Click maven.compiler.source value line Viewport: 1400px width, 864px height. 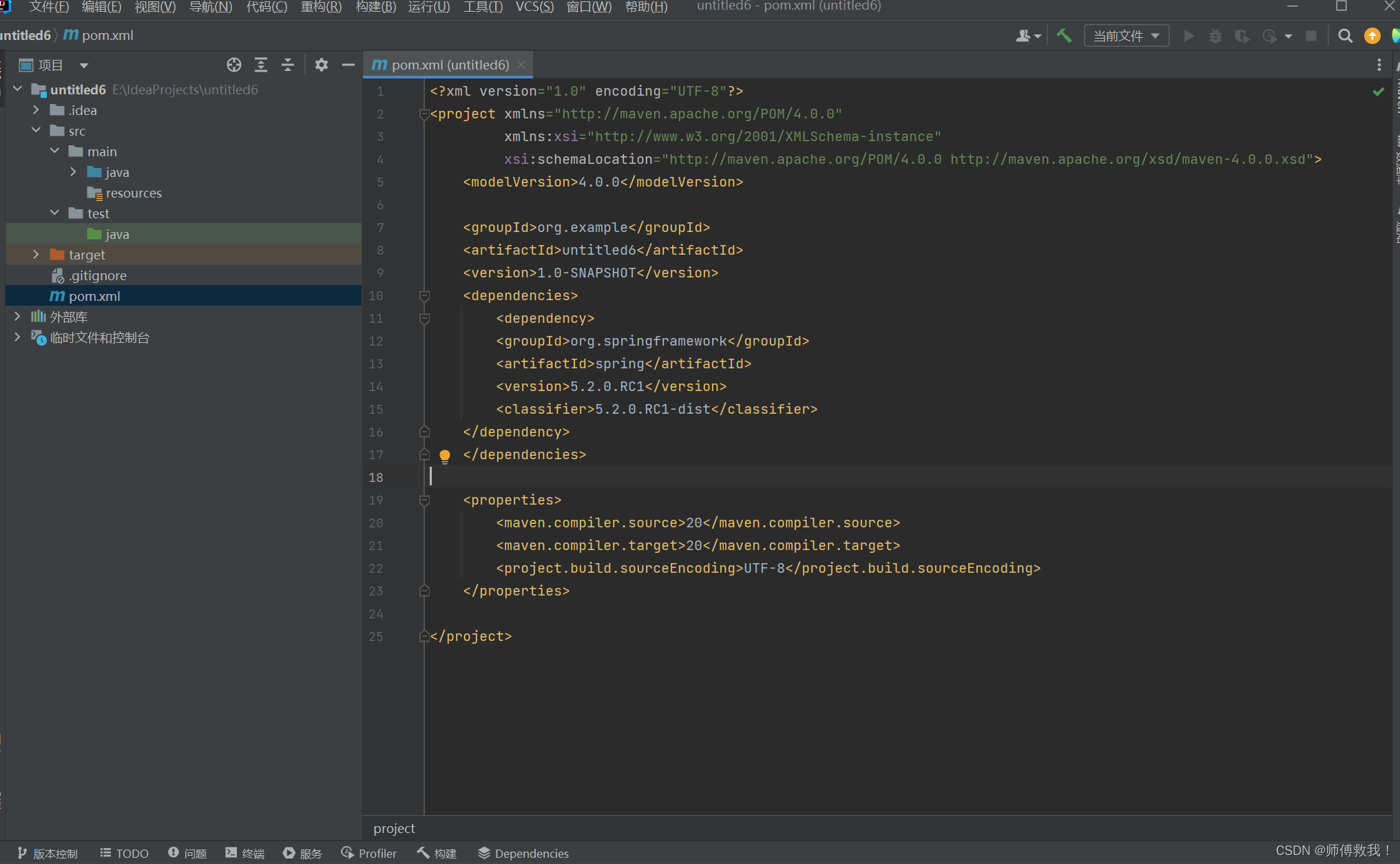coord(698,523)
